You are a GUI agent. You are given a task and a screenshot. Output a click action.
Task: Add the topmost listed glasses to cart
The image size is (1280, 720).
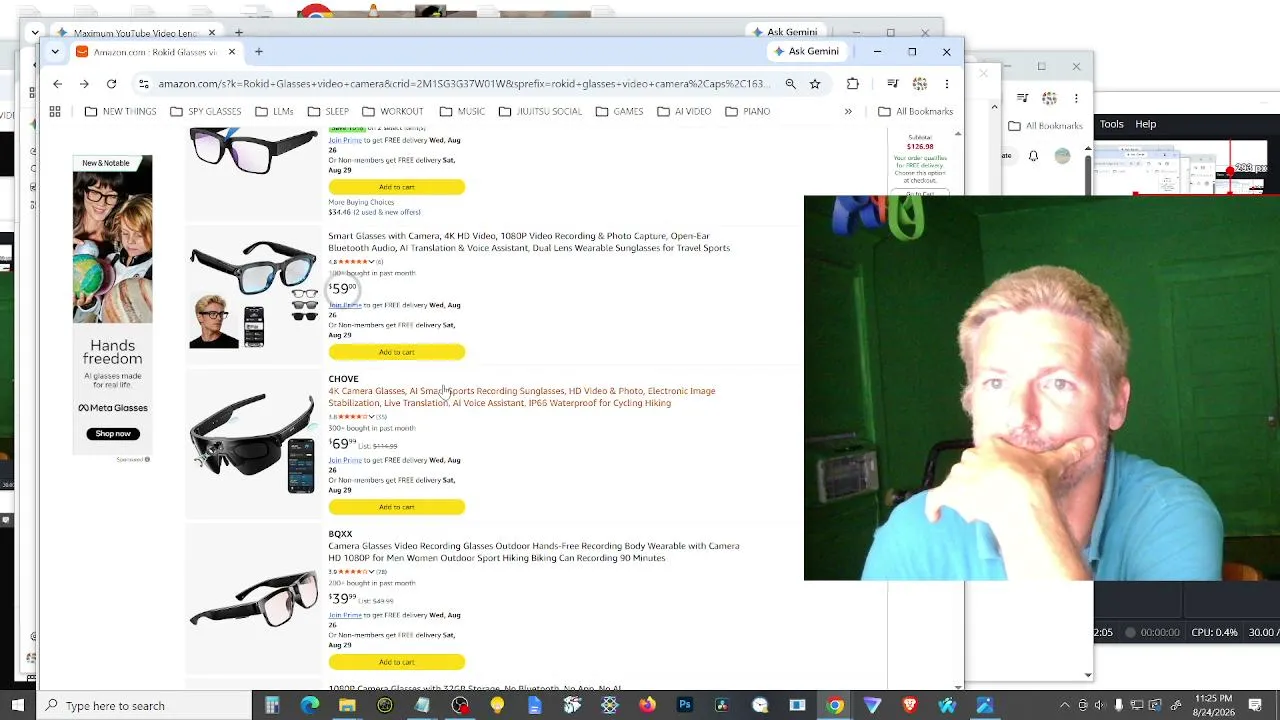point(396,187)
